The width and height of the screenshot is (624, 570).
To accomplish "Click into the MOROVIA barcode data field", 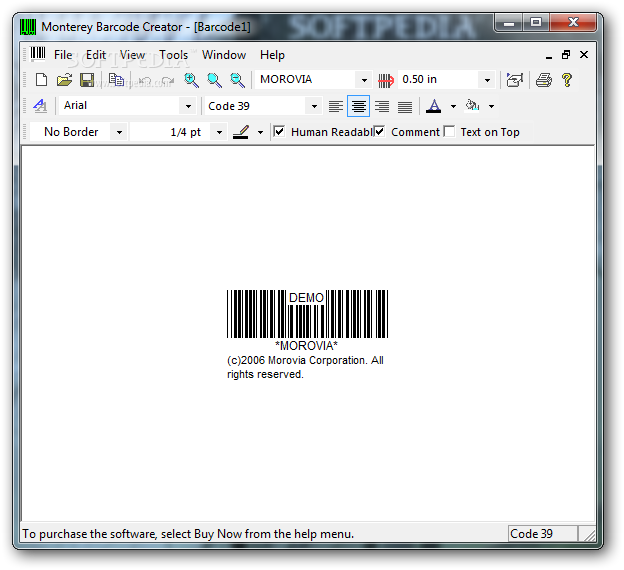I will [306, 80].
